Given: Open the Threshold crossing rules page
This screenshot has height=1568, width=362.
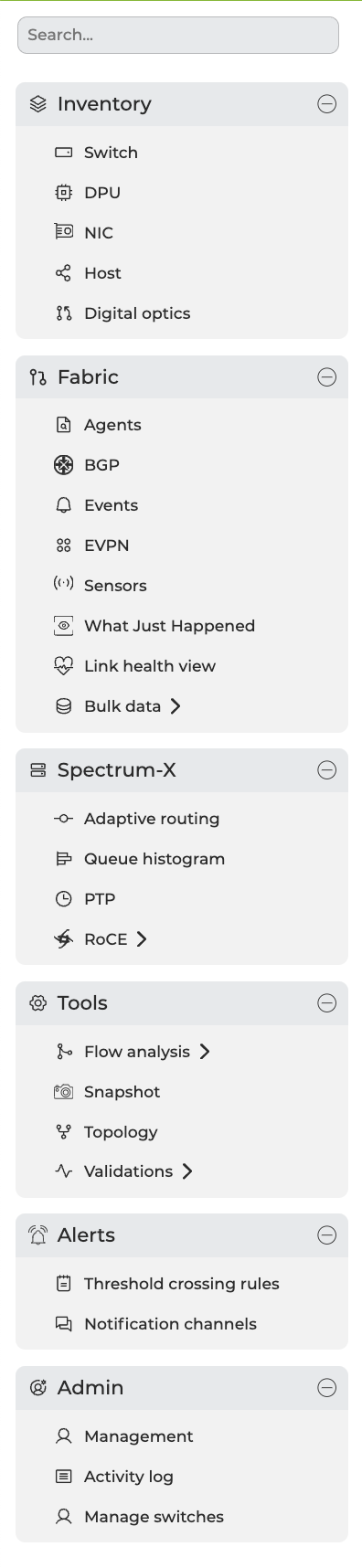Looking at the screenshot, I should point(182,1284).
